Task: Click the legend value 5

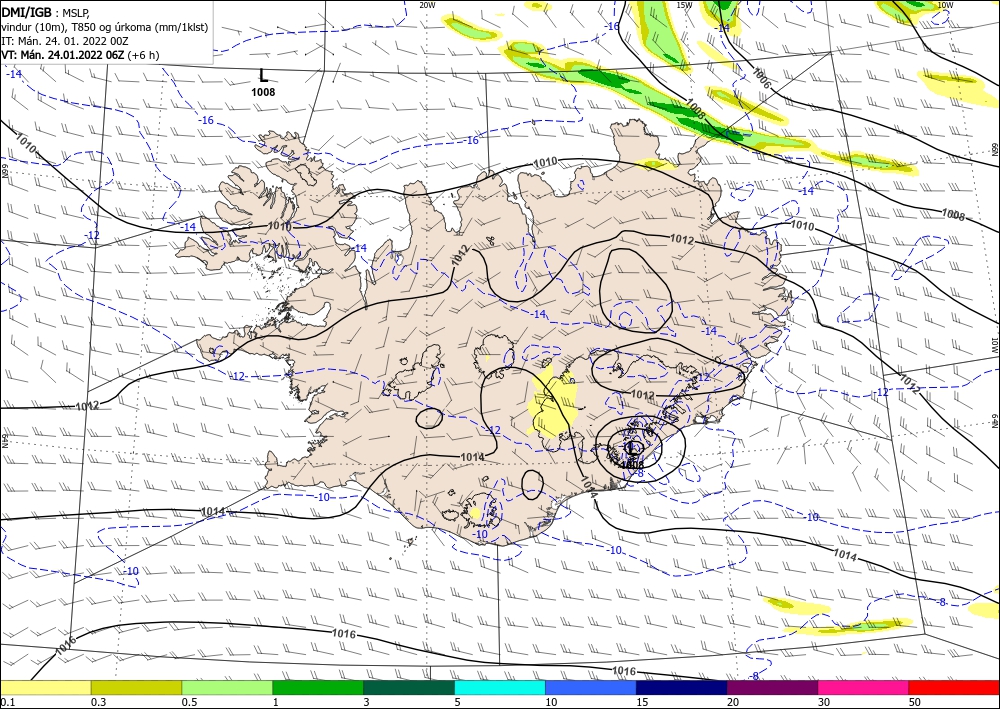Action: [457, 702]
